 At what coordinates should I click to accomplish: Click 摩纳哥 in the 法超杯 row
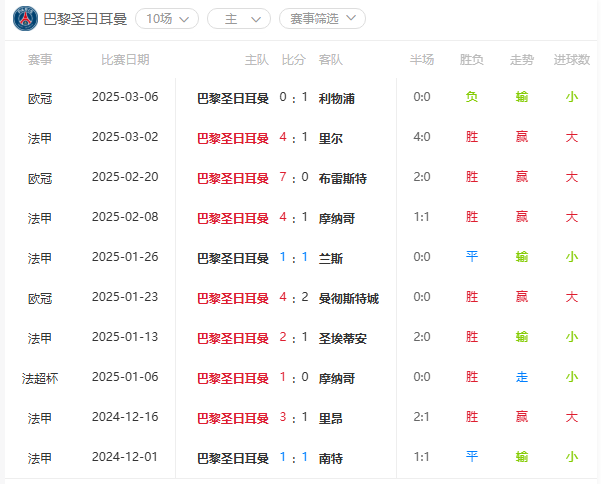point(337,379)
